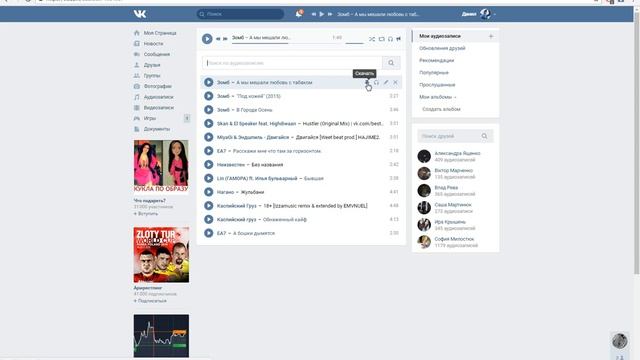
Task: Skip to previous track in header player
Action: pos(313,14)
